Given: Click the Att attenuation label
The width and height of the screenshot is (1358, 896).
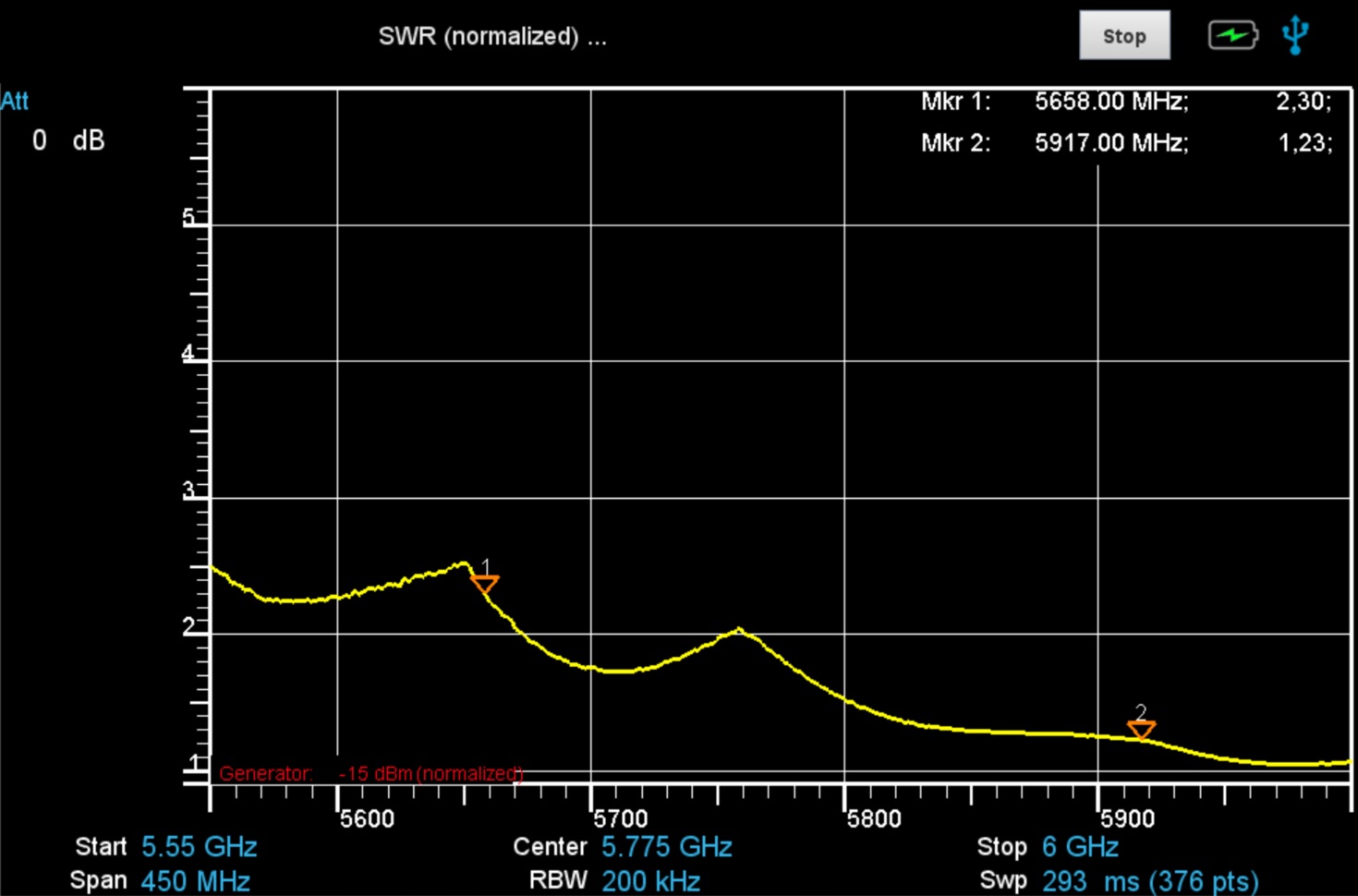Looking at the screenshot, I should (15, 101).
